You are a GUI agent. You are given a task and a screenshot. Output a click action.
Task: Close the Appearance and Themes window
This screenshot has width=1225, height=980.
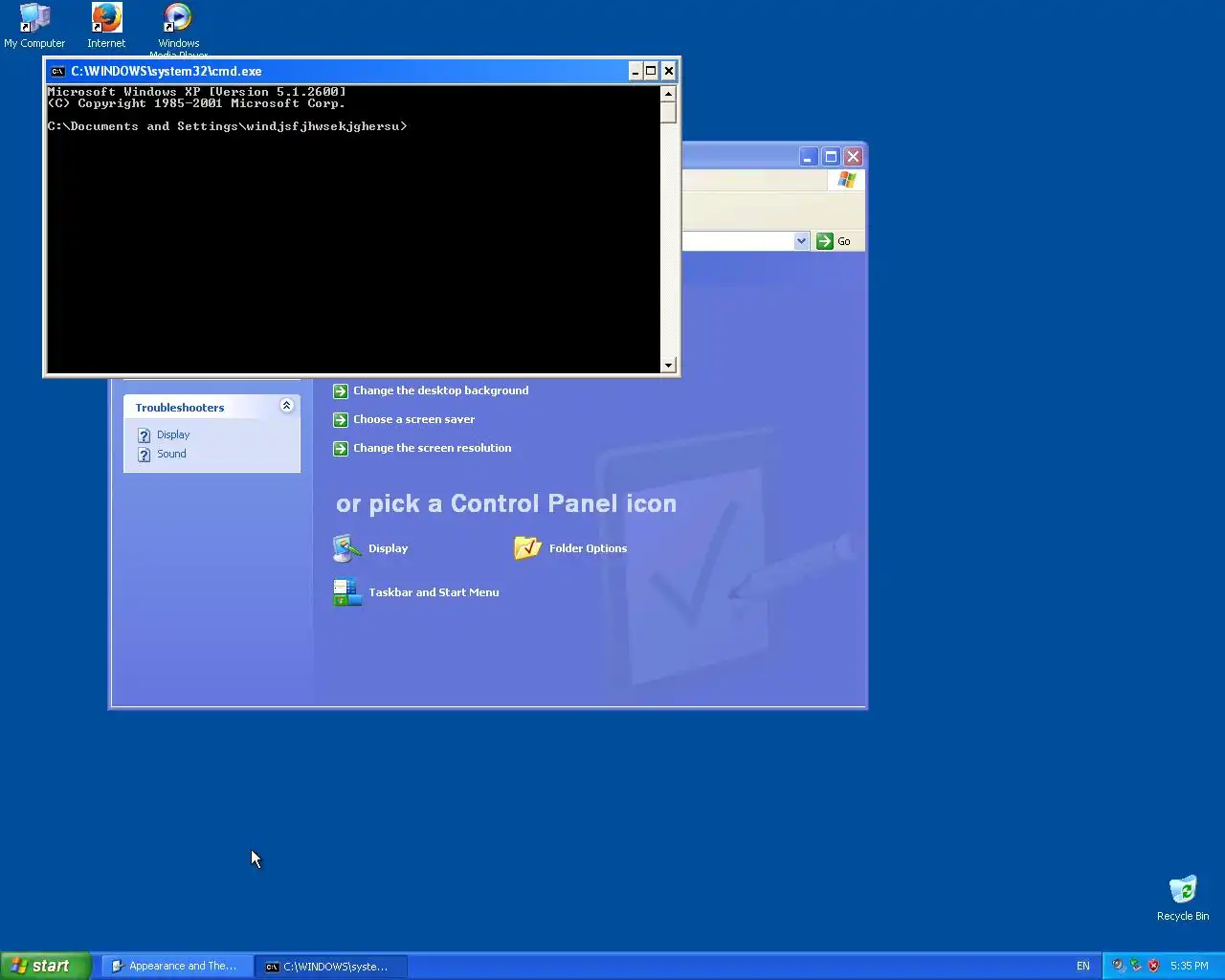click(853, 157)
